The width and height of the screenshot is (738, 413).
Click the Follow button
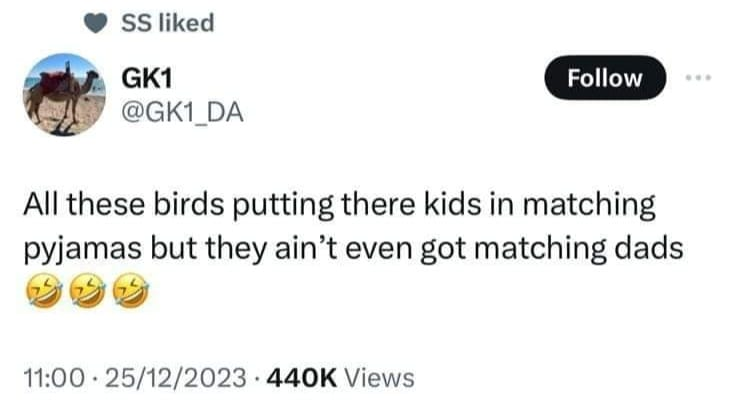click(x=604, y=78)
